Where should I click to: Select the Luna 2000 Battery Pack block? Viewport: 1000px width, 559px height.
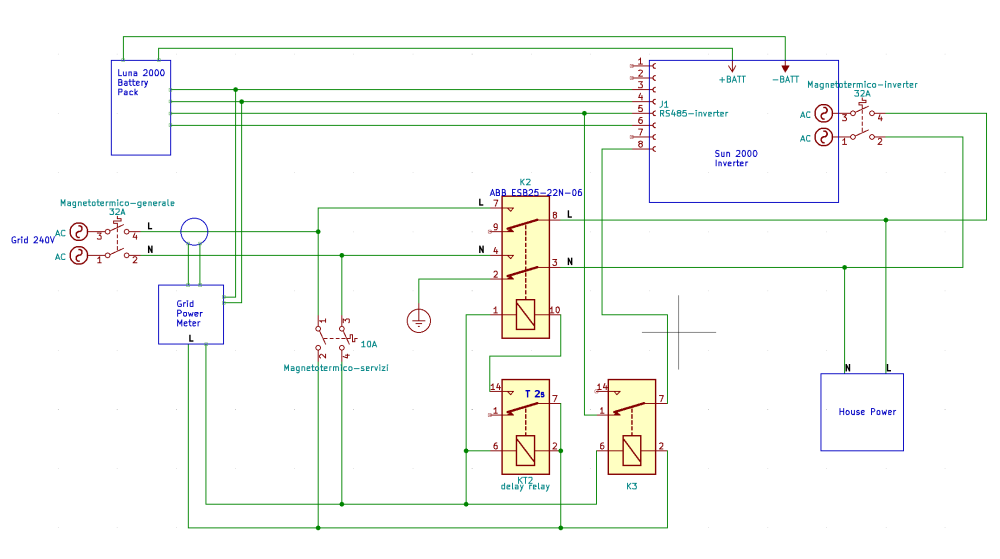140,108
